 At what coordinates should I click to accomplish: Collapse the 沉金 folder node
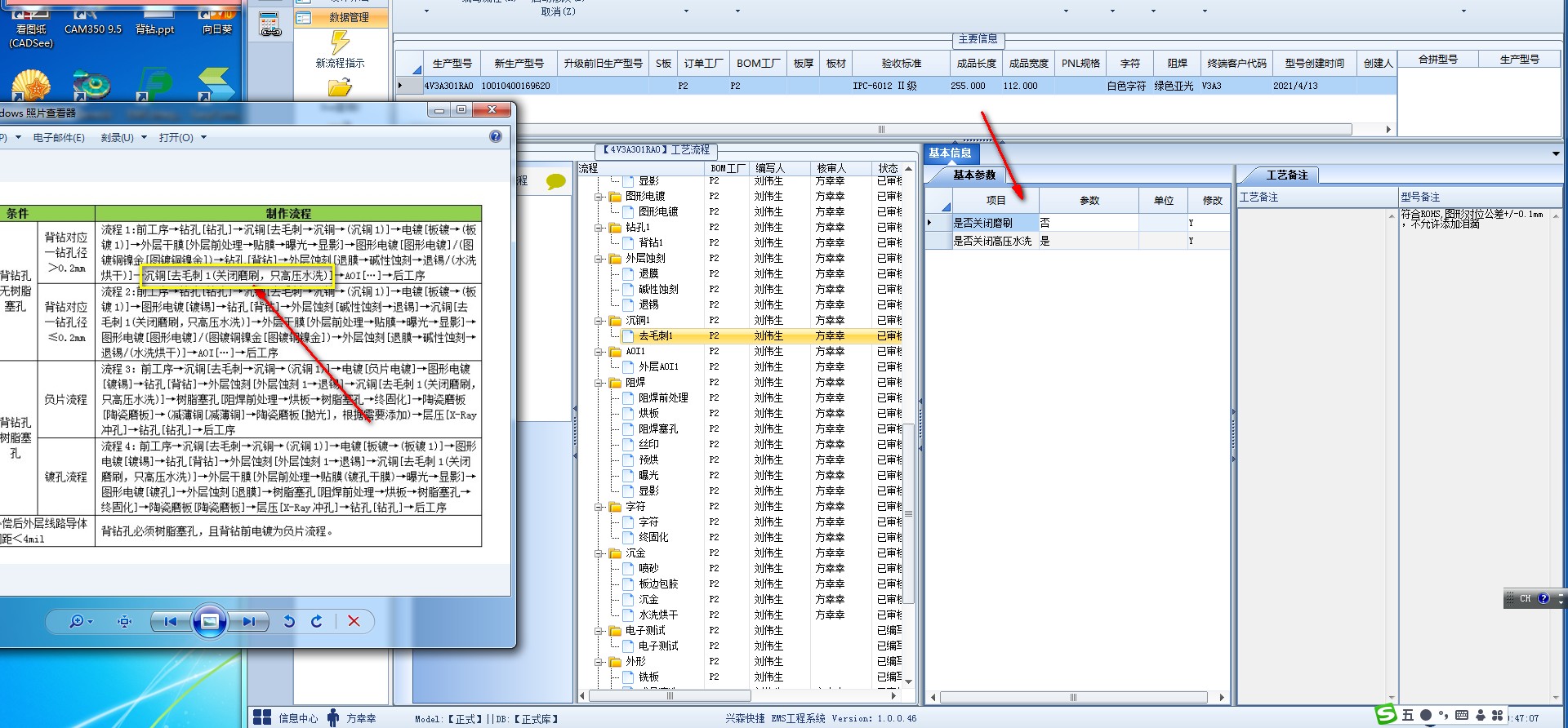(x=599, y=553)
